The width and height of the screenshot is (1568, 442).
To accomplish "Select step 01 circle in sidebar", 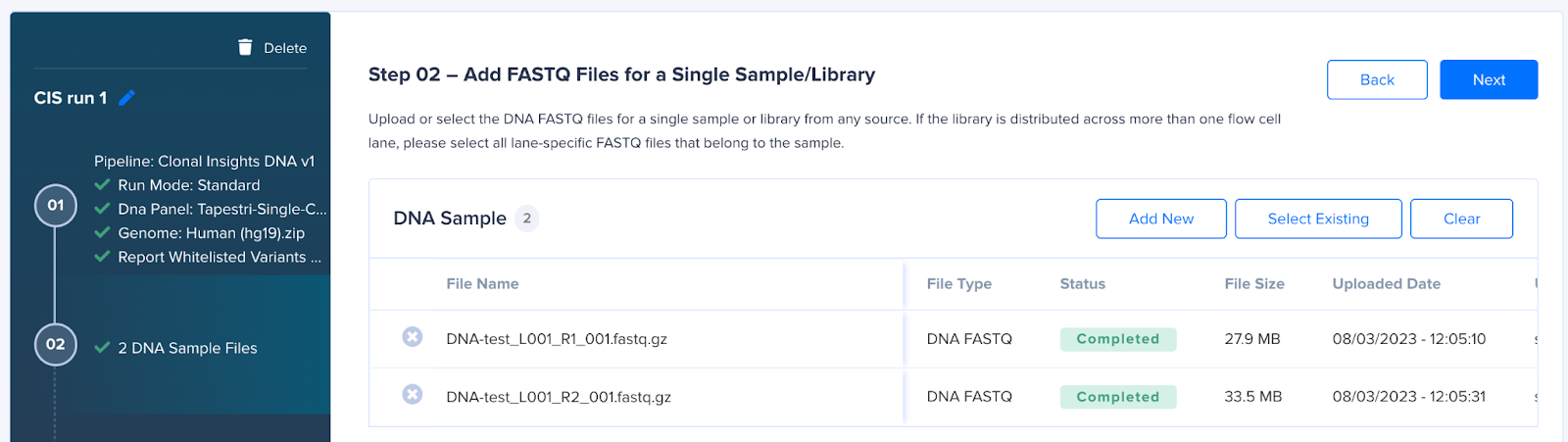I will point(56,206).
